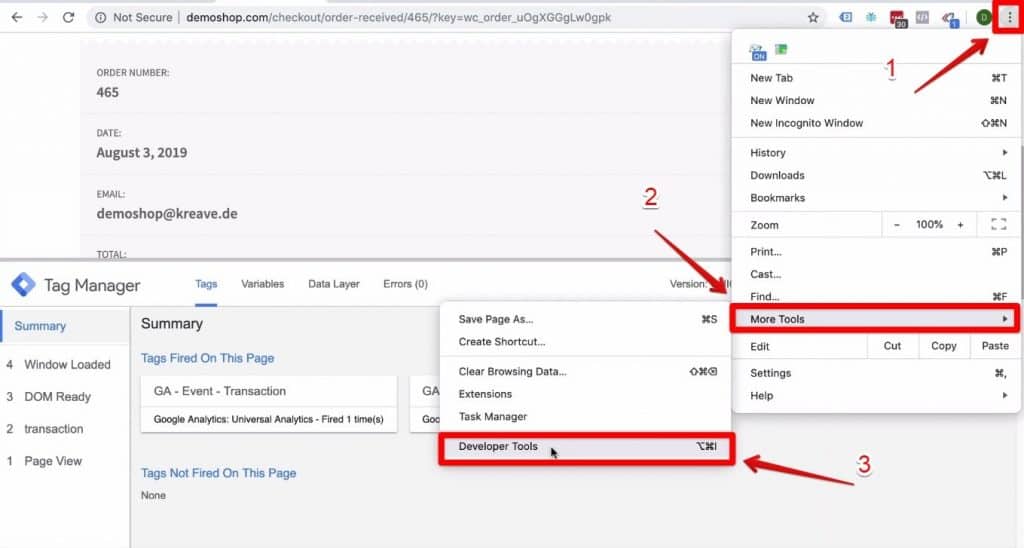The width and height of the screenshot is (1024, 548).
Task: Bookmark this page with star icon
Action: pos(813,18)
